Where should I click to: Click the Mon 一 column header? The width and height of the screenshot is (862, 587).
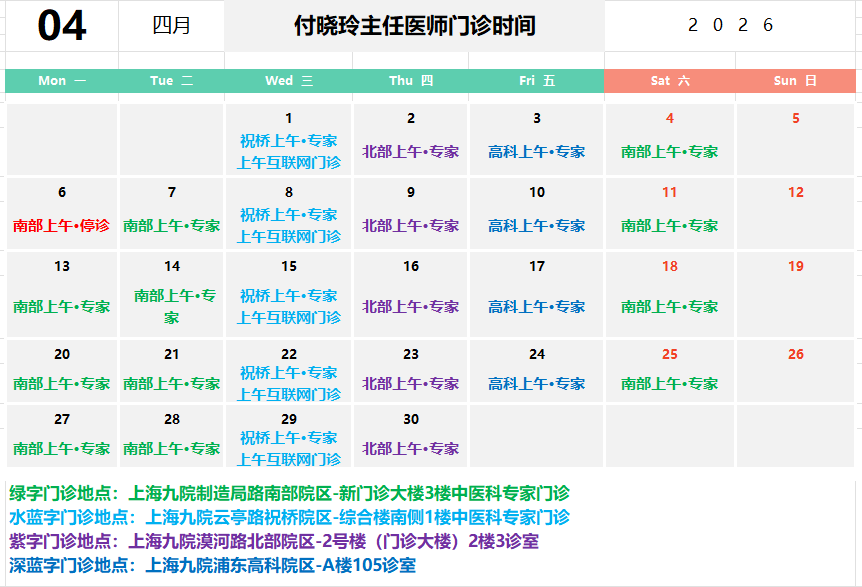[x=62, y=81]
